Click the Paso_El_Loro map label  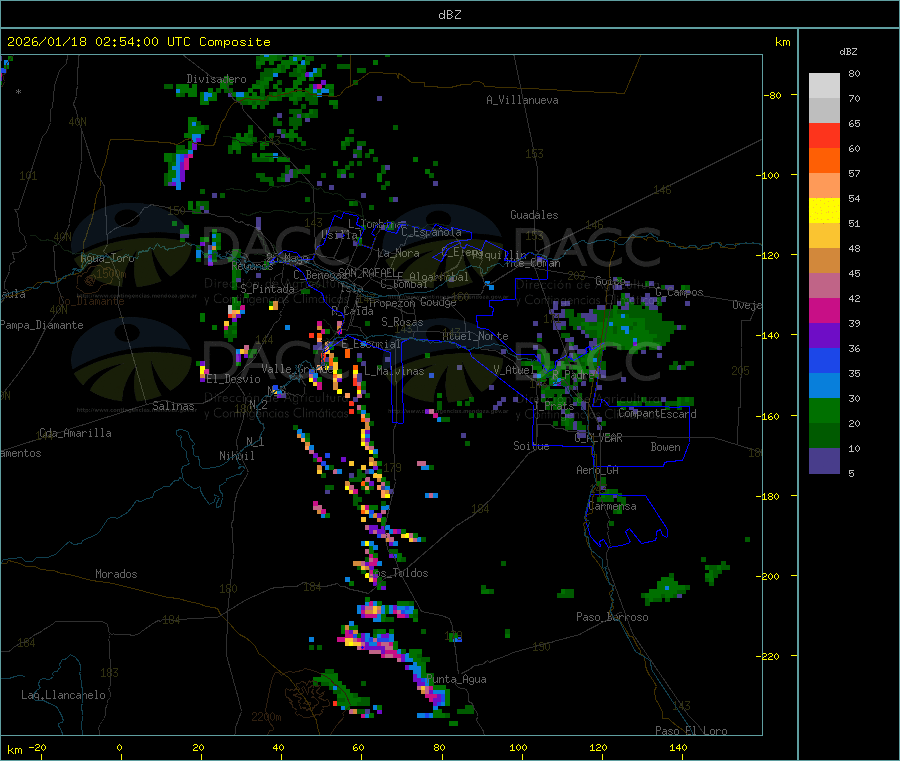tap(691, 731)
